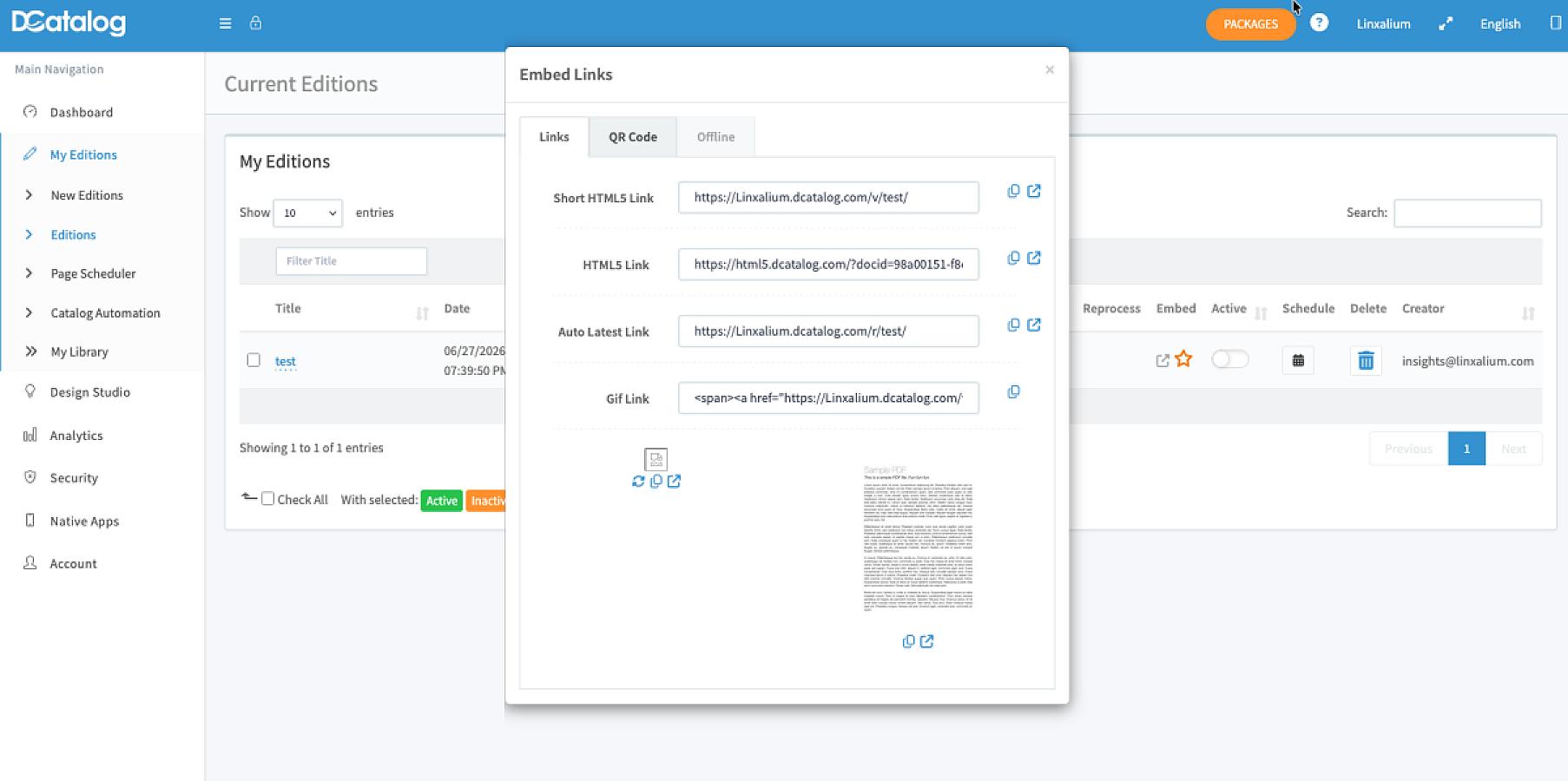Sort by Title column arrows

(x=422, y=313)
